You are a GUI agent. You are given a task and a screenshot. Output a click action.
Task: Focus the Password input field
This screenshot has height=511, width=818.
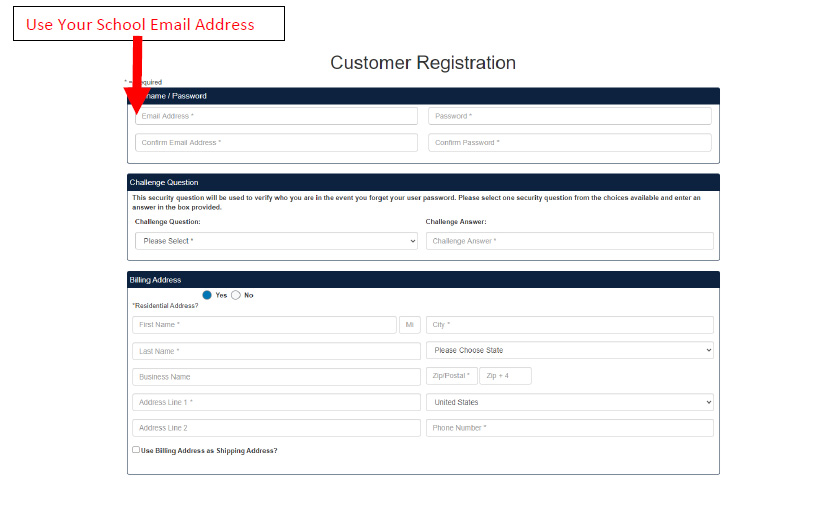tap(569, 116)
